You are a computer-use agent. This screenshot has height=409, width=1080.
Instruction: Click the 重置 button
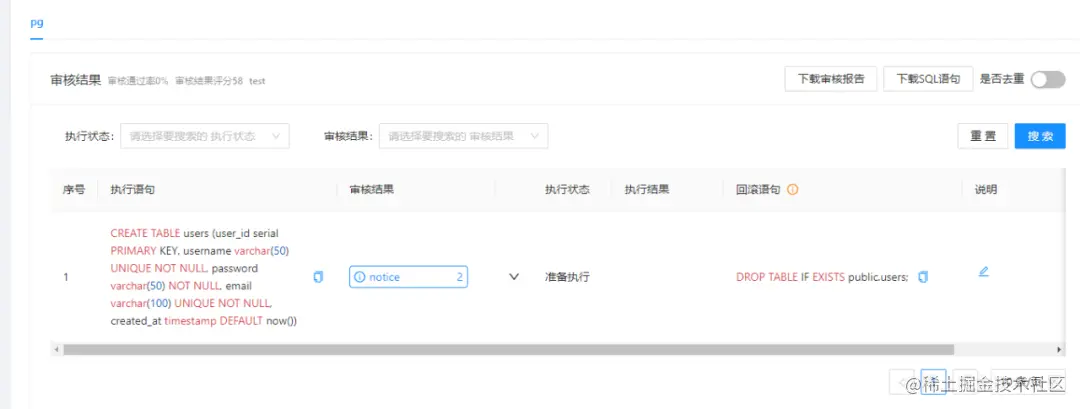(x=983, y=136)
